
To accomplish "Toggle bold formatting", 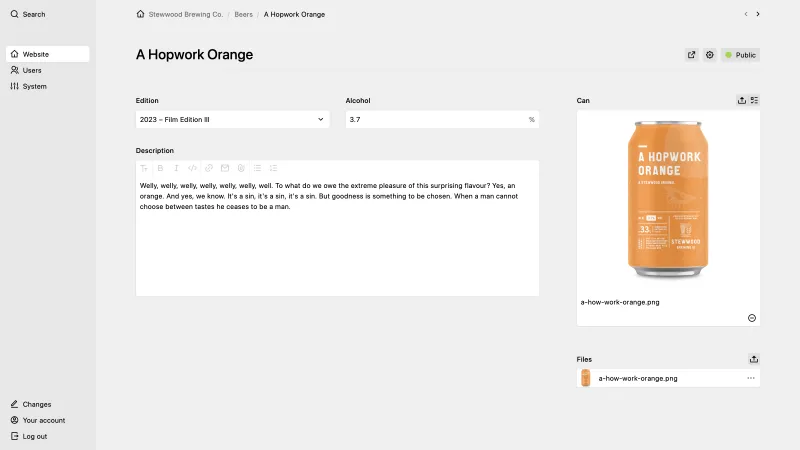I will [160, 168].
